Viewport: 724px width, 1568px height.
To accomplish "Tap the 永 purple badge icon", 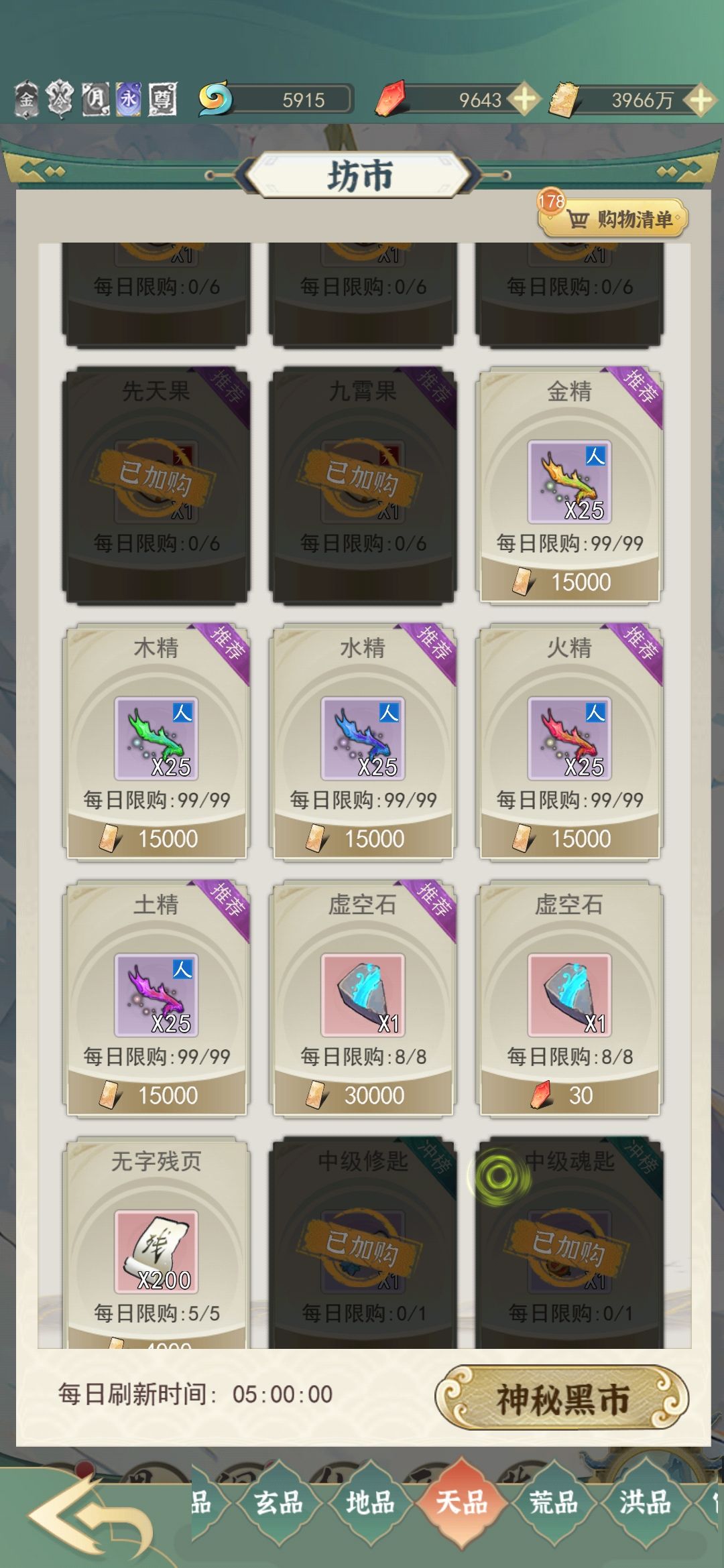I will [x=129, y=99].
